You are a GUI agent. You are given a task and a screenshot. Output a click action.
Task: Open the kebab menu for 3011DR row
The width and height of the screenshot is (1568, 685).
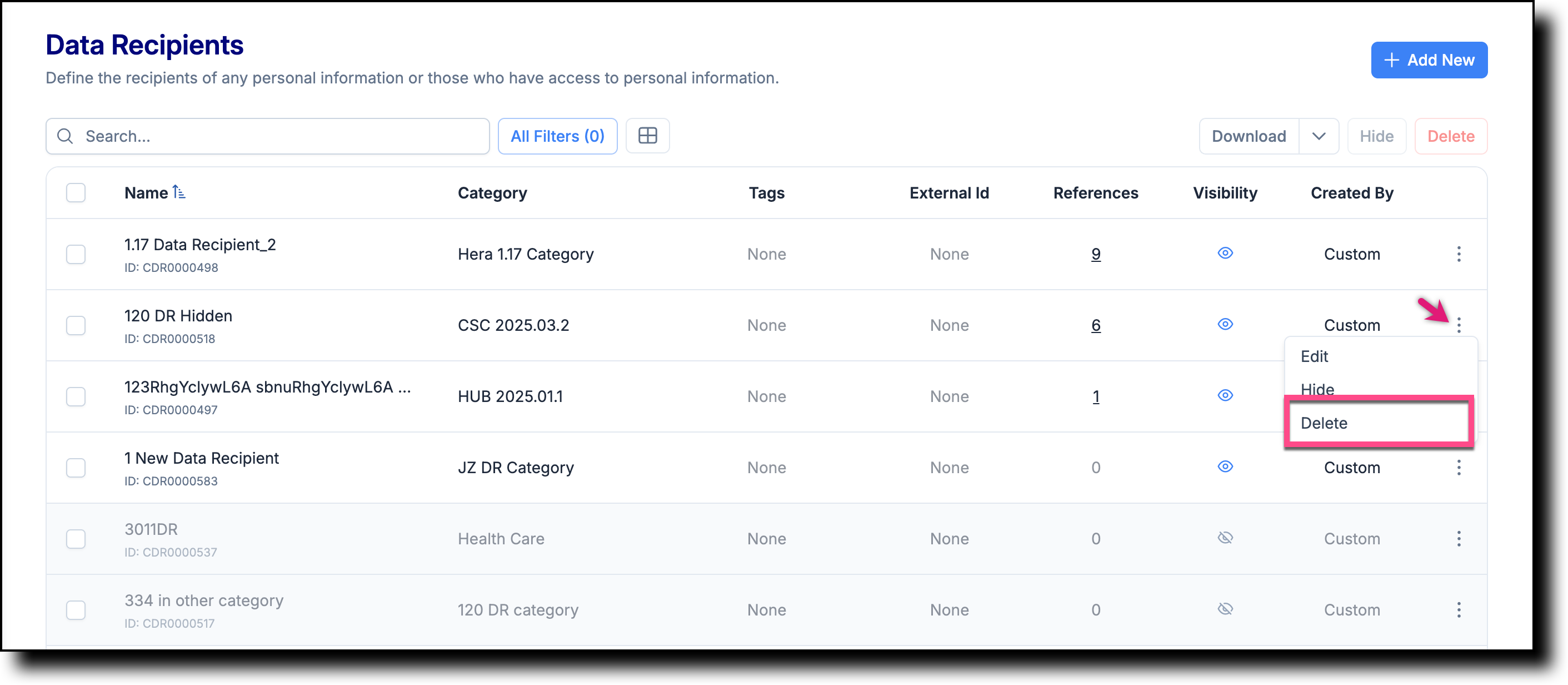pos(1459,538)
